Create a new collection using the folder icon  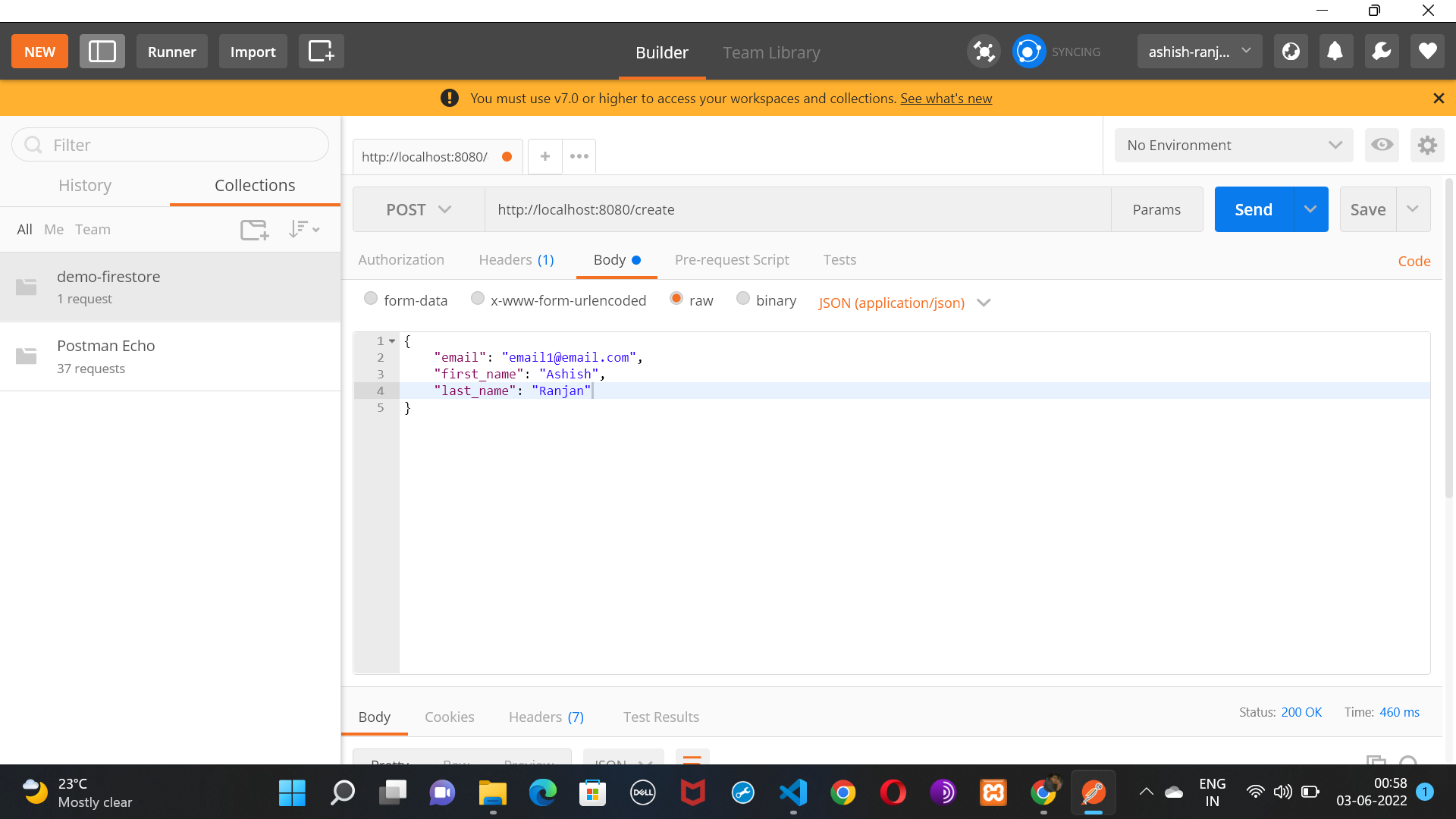[253, 229]
